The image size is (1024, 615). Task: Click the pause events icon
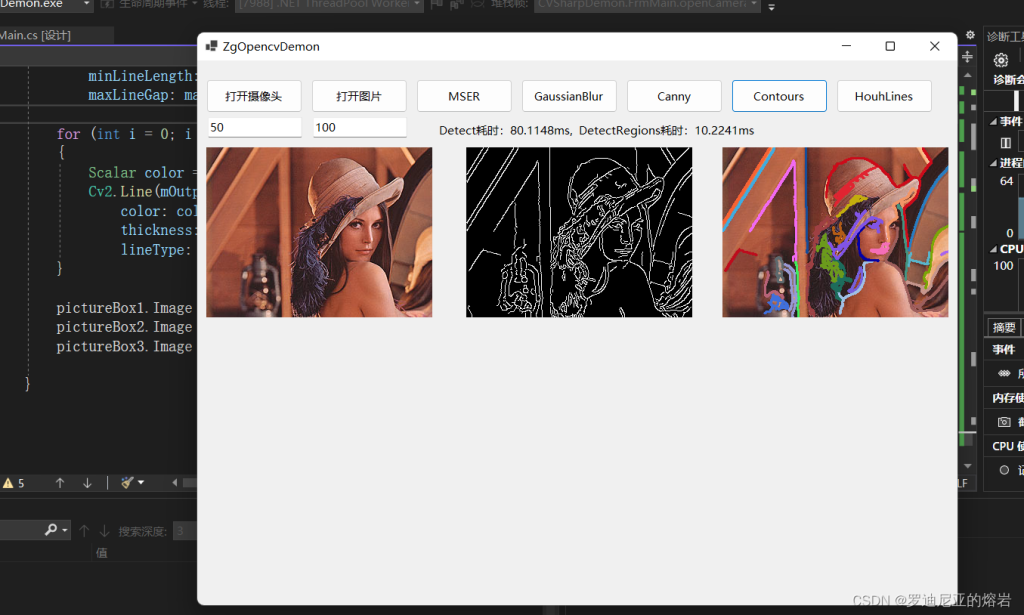1006,142
